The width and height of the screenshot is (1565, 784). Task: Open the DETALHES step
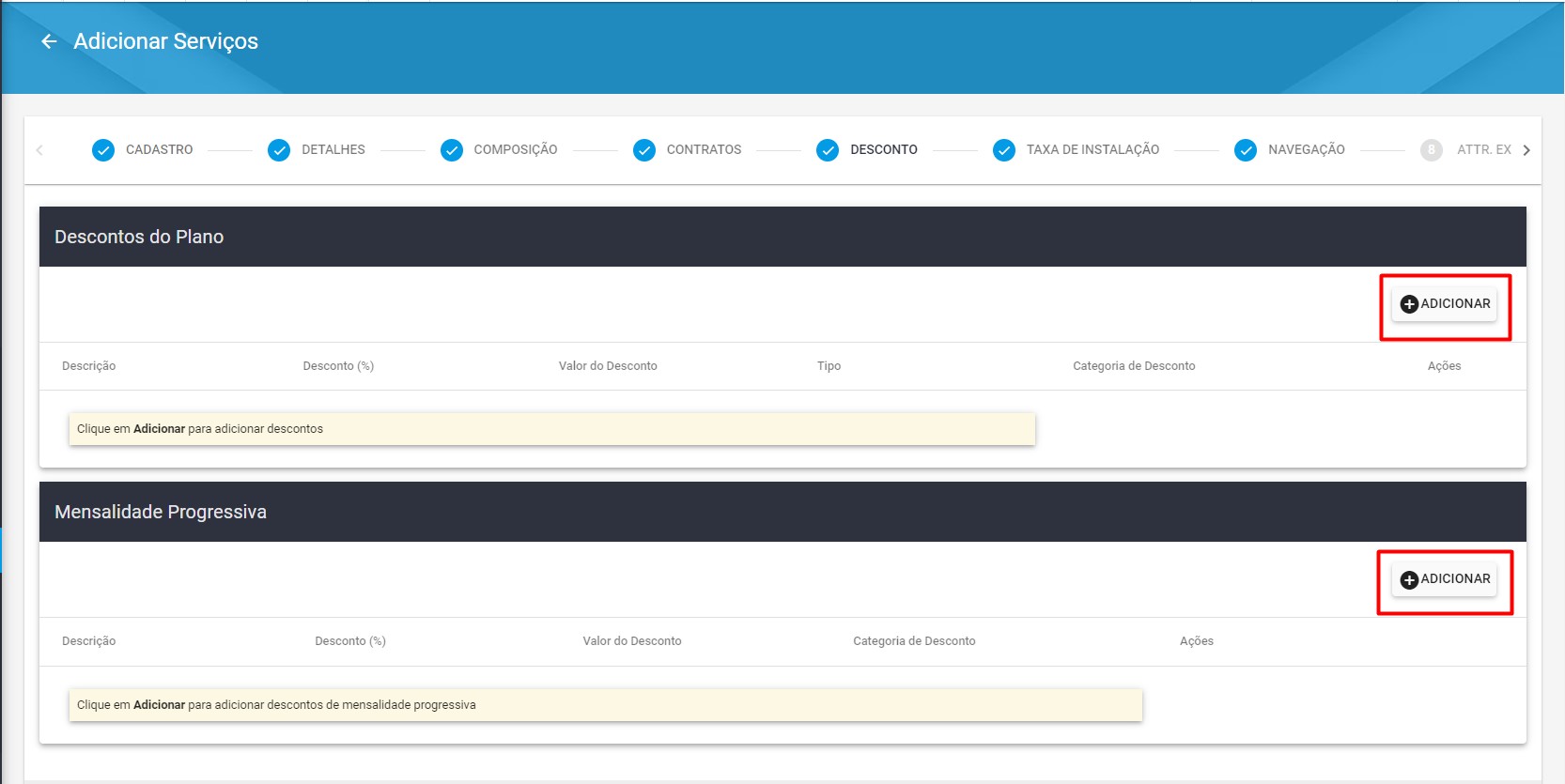333,150
